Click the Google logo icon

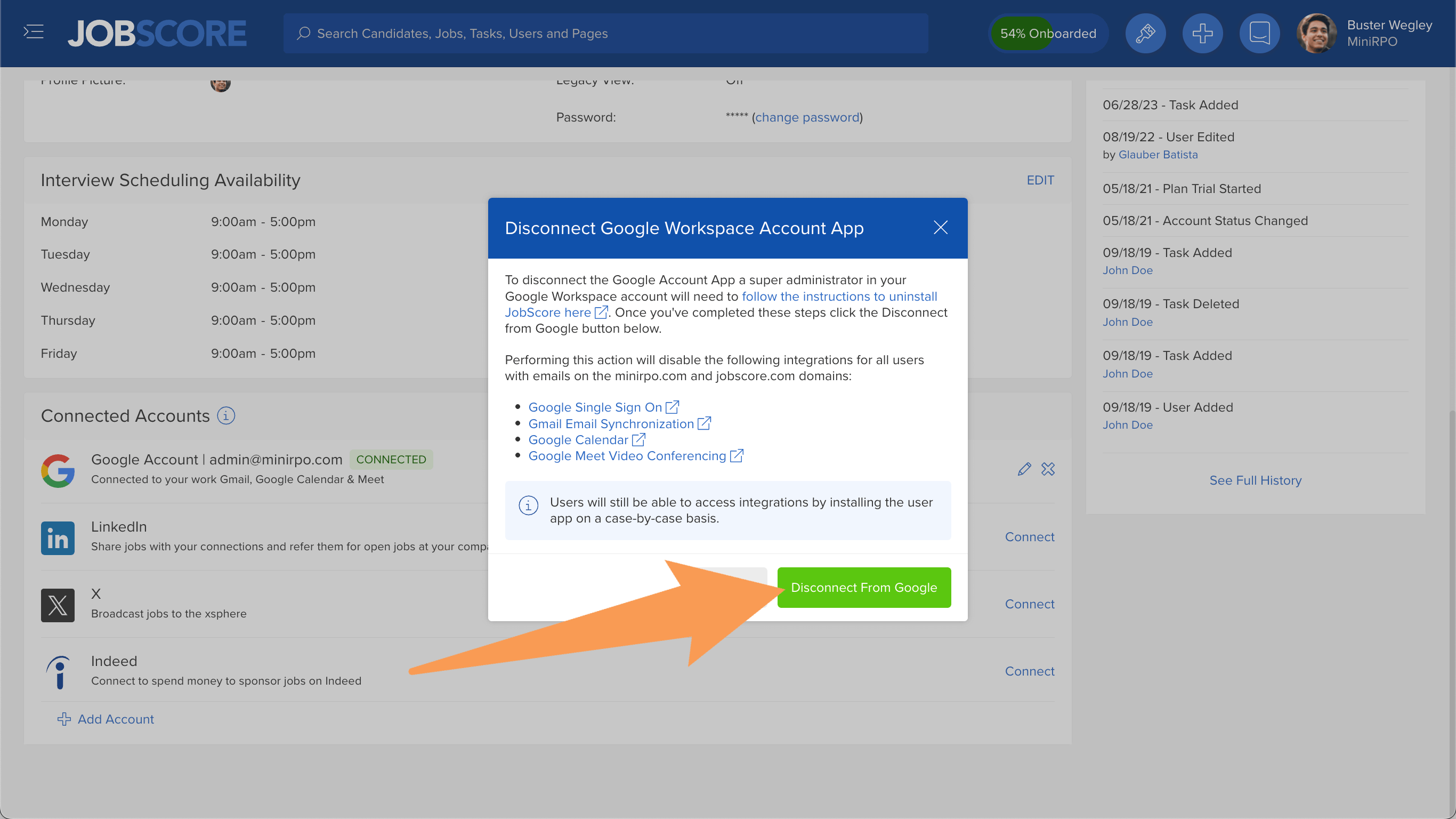(x=58, y=470)
